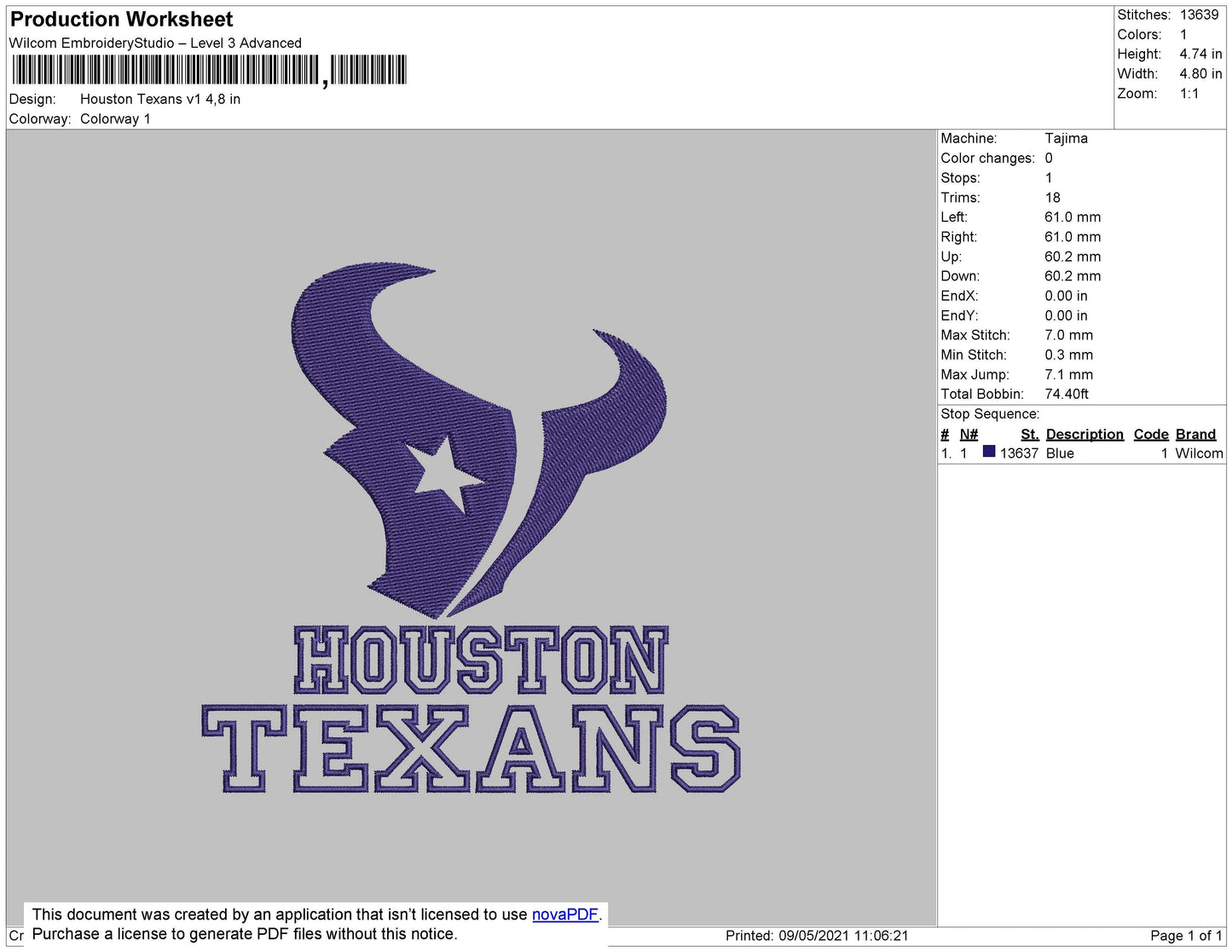Select the Trims value '18'
Viewport: 1232px width, 952px height.
point(1052,197)
